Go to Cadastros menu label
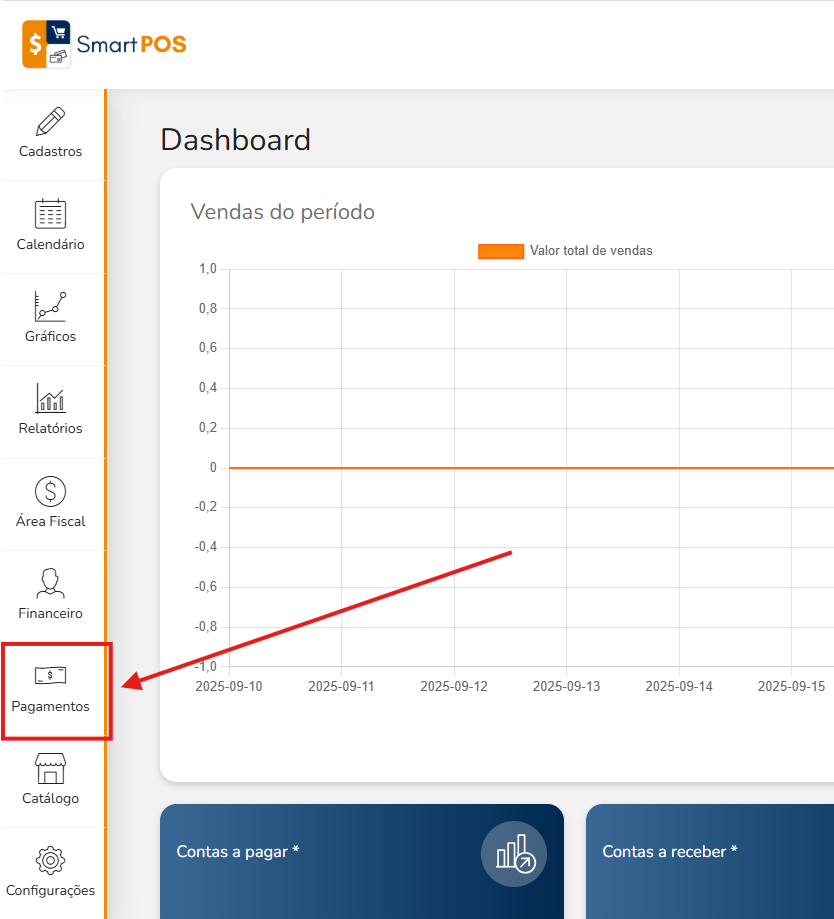This screenshot has height=919, width=834. click(50, 151)
